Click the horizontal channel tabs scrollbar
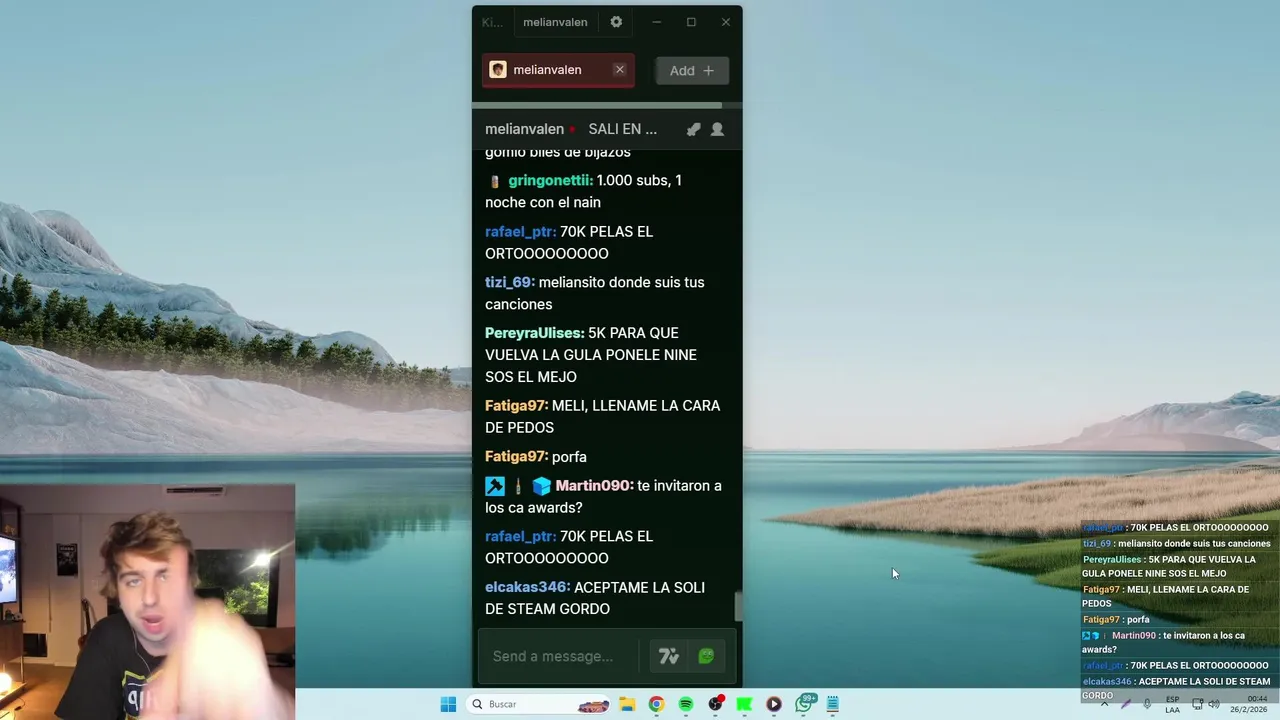 pos(597,105)
